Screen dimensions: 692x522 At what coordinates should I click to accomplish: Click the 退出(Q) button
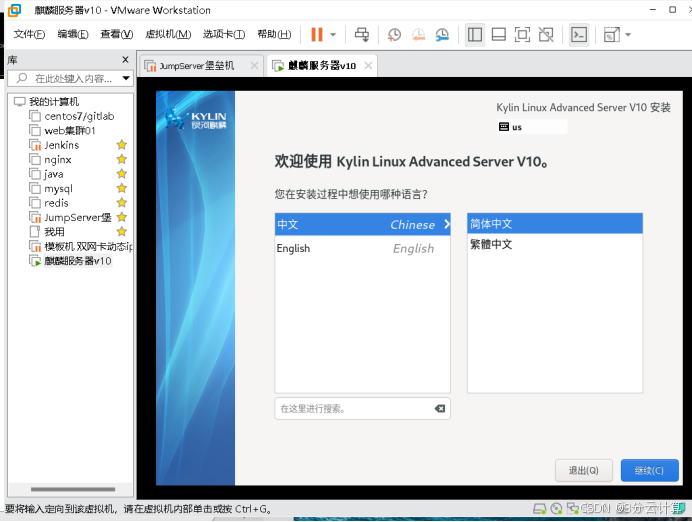(583, 470)
